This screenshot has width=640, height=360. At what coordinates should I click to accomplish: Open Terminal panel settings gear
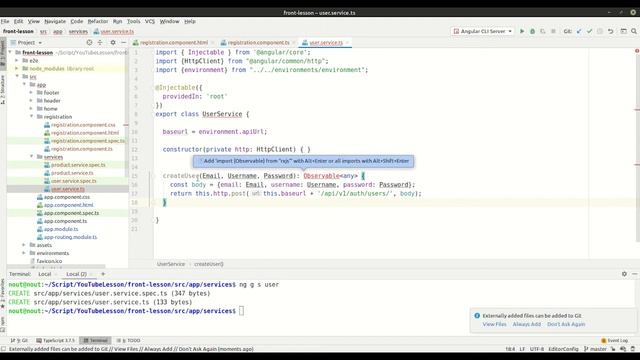tap(624, 274)
